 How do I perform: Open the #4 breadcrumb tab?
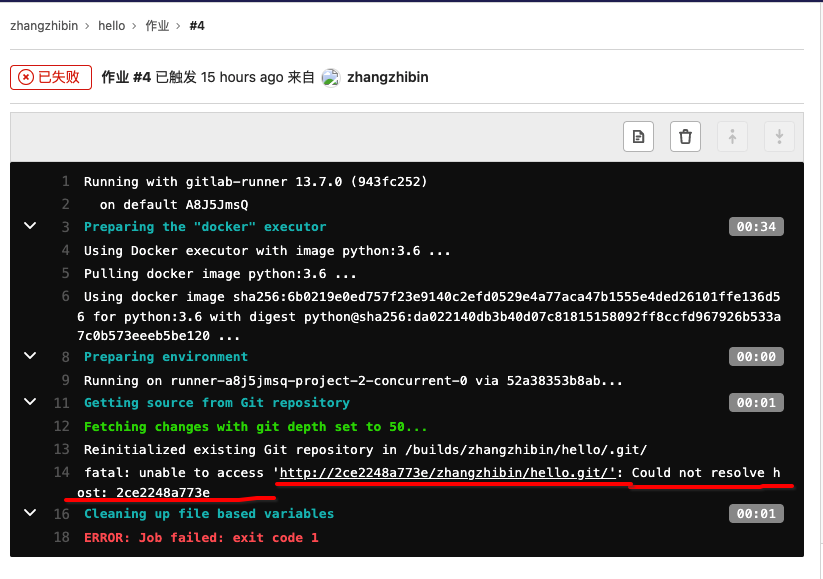[x=197, y=25]
